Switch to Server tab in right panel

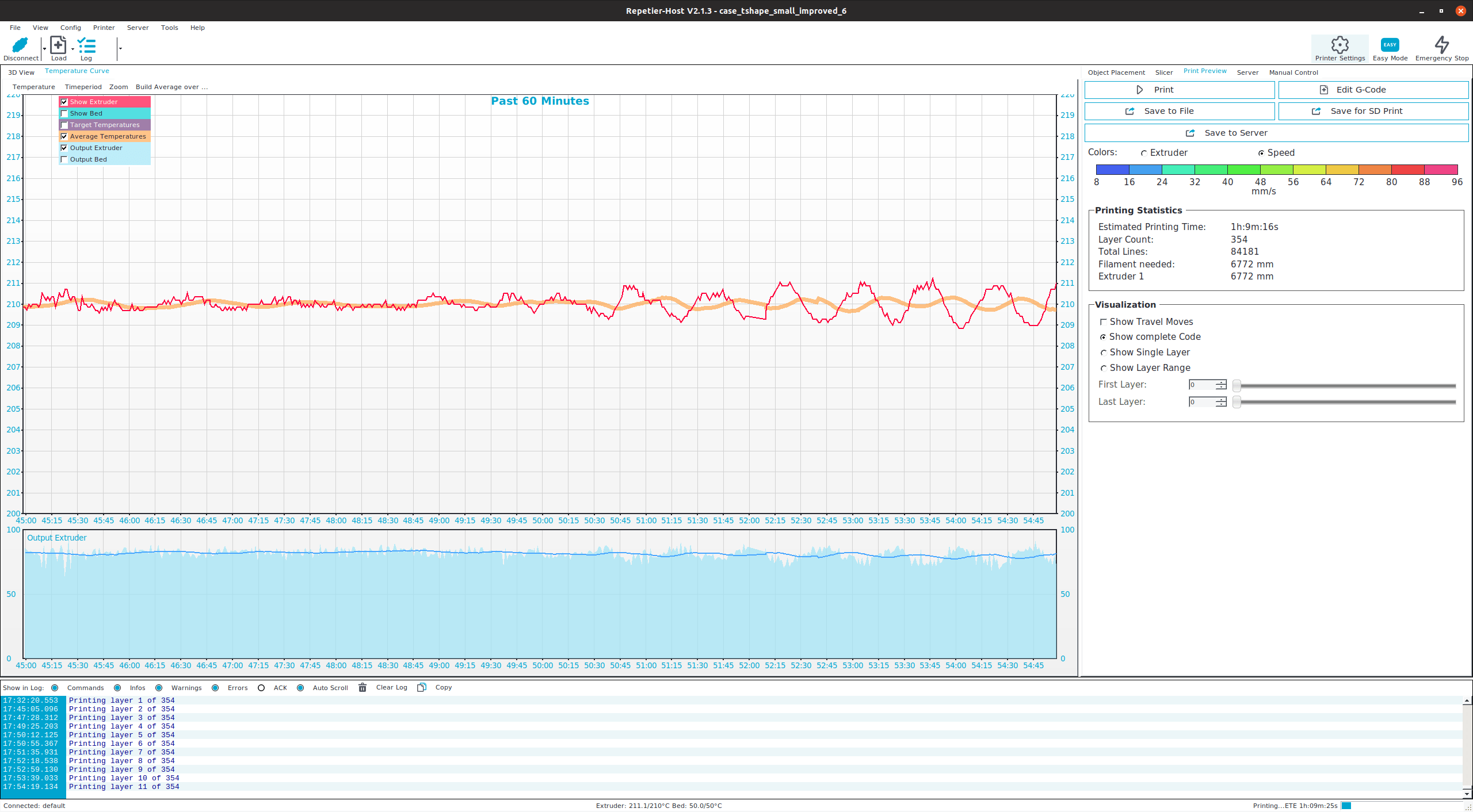coord(1247,72)
